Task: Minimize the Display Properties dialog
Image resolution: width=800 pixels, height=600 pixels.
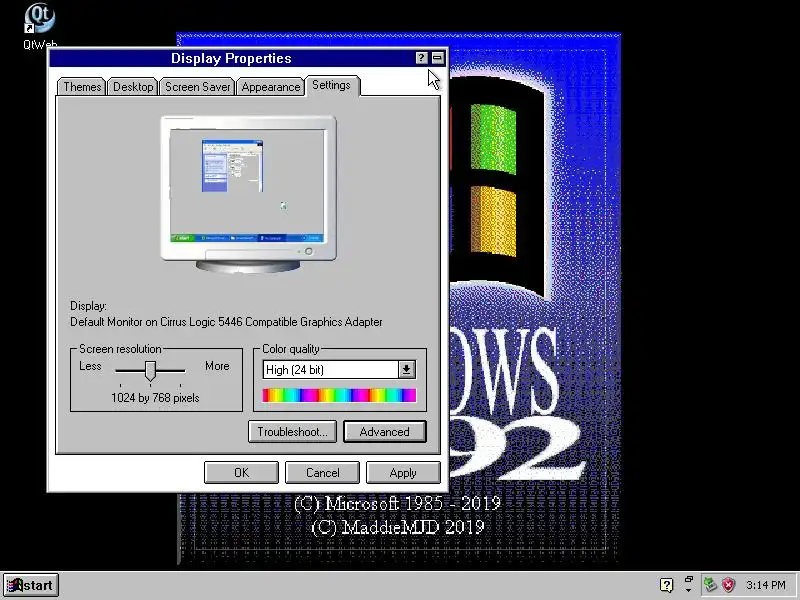Action: pos(437,58)
